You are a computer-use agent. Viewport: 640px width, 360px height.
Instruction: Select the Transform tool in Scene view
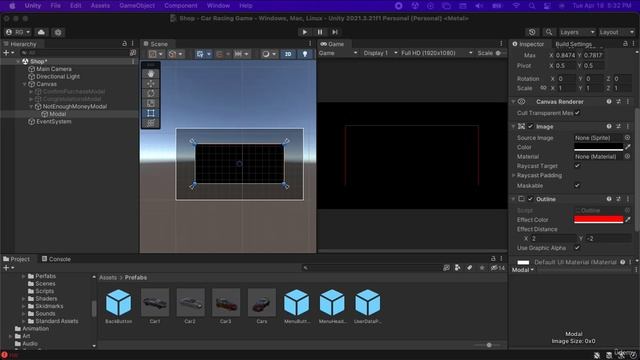coord(151,123)
